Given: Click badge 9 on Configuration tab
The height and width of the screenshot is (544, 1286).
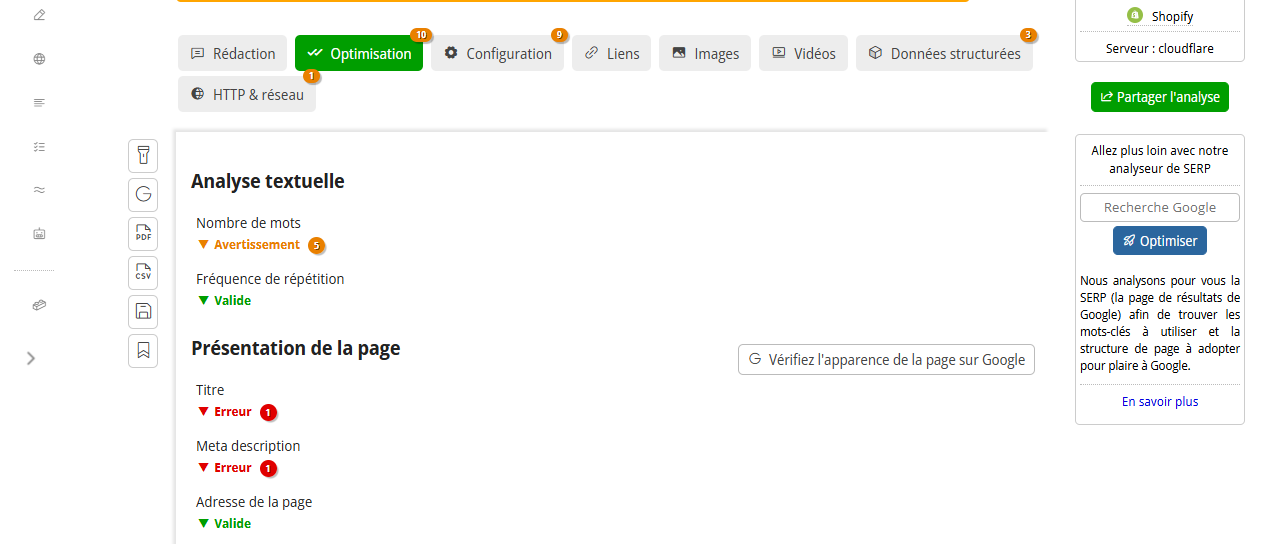Looking at the screenshot, I should point(559,35).
